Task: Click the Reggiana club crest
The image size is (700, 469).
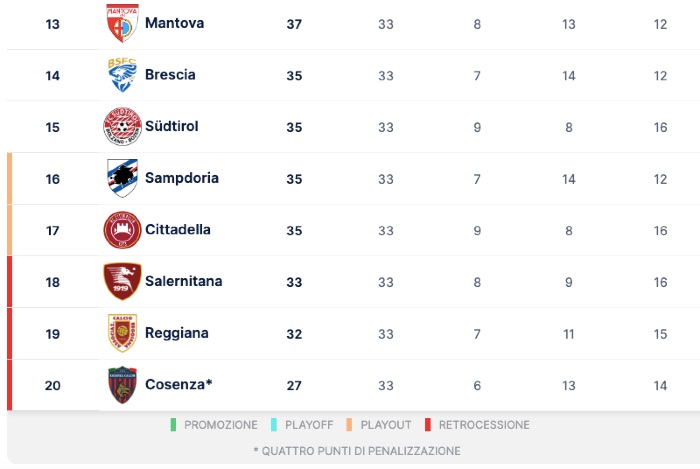Action: pos(122,333)
